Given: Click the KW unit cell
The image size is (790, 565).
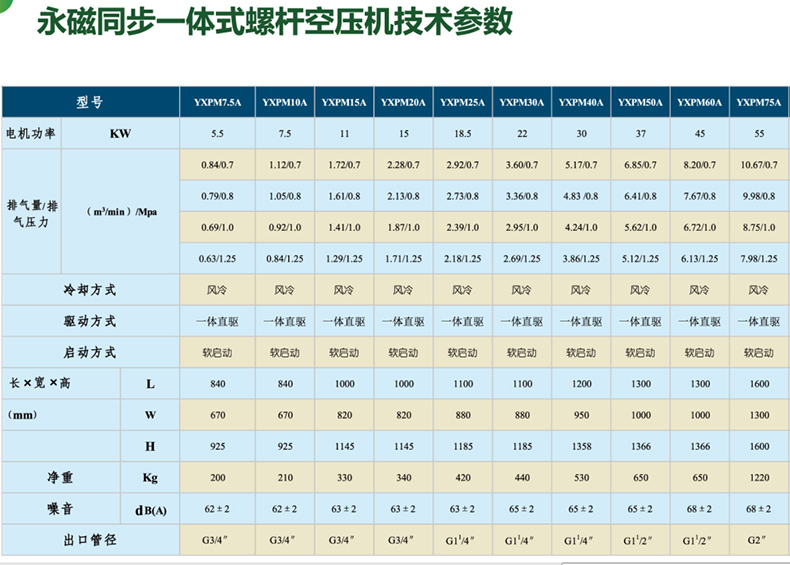Looking at the screenshot, I should pos(120,133).
